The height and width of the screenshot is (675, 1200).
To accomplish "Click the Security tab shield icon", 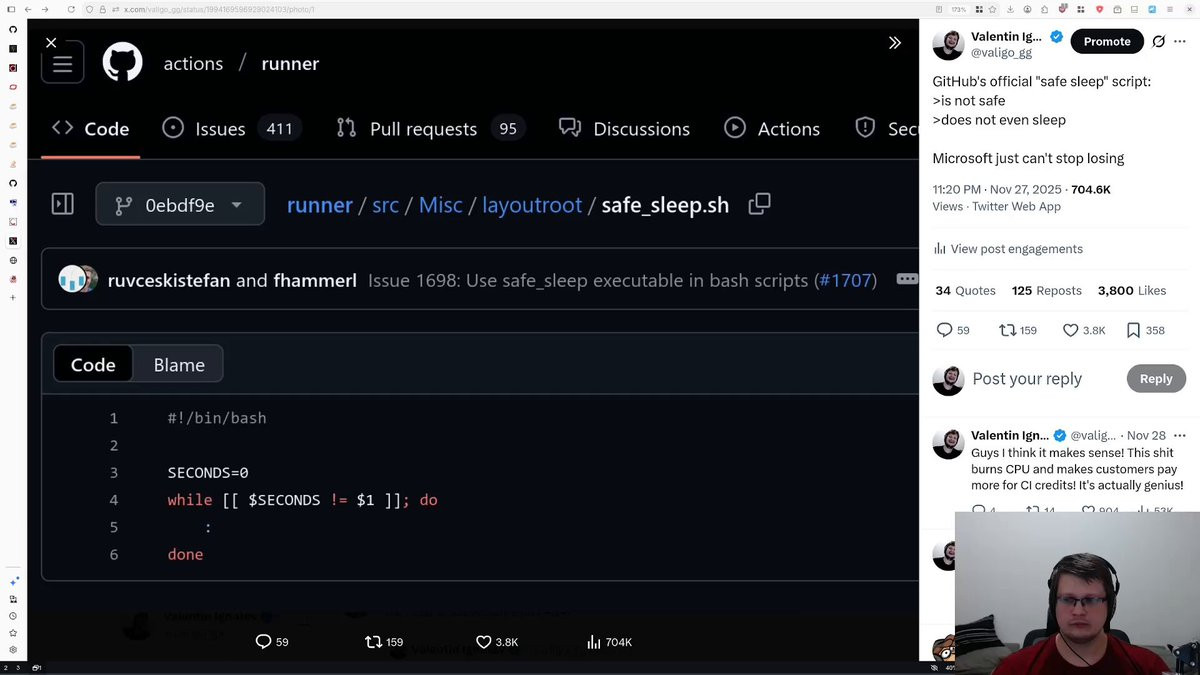I will 866,128.
